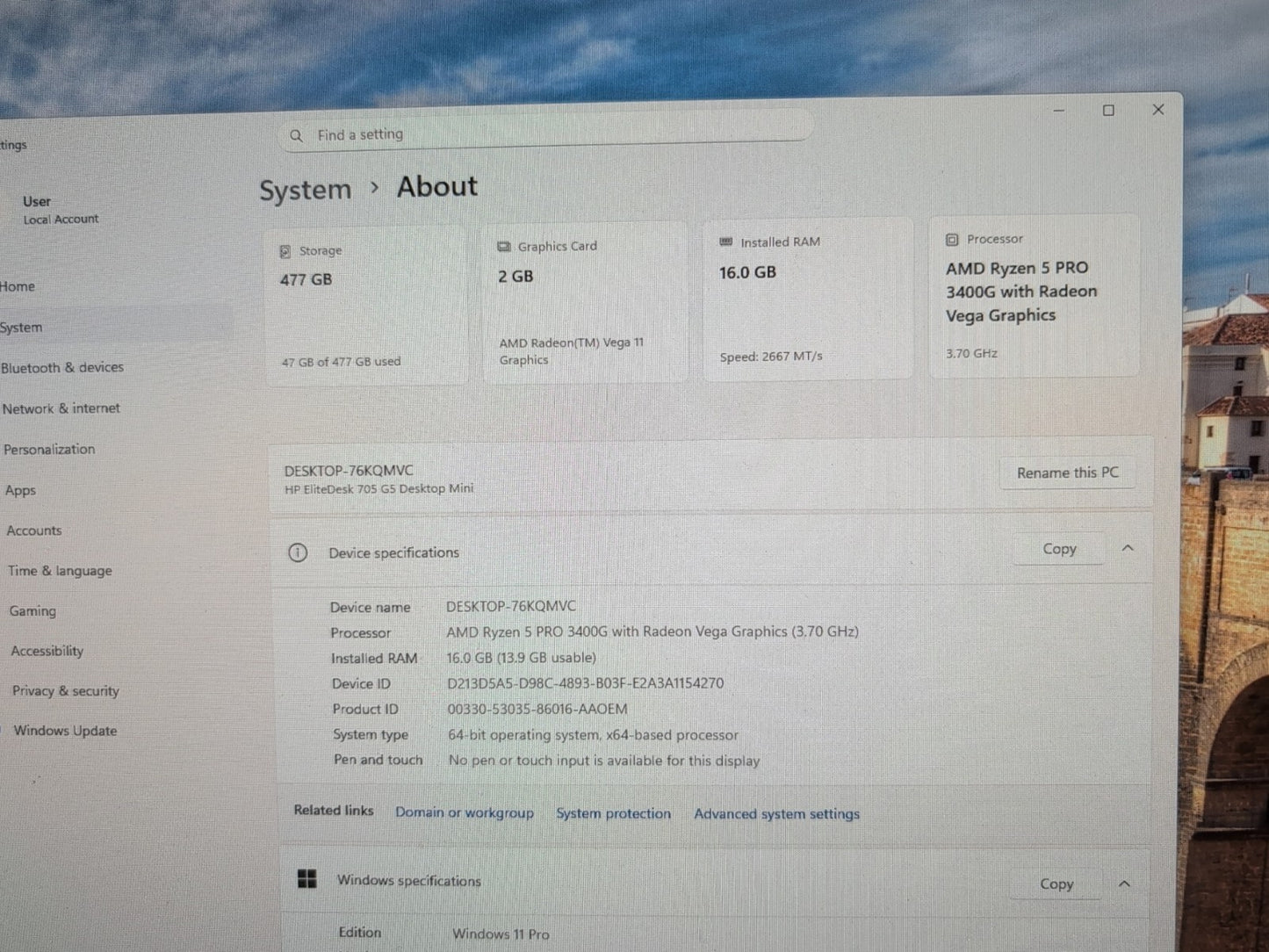Click Rename this PC button
The height and width of the screenshot is (952, 1269).
pyautogui.click(x=1067, y=472)
